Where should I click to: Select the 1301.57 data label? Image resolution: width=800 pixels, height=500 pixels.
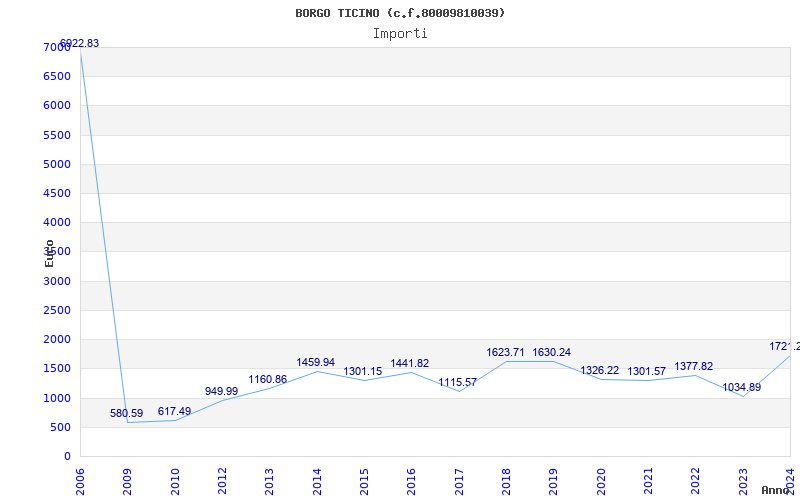click(646, 371)
